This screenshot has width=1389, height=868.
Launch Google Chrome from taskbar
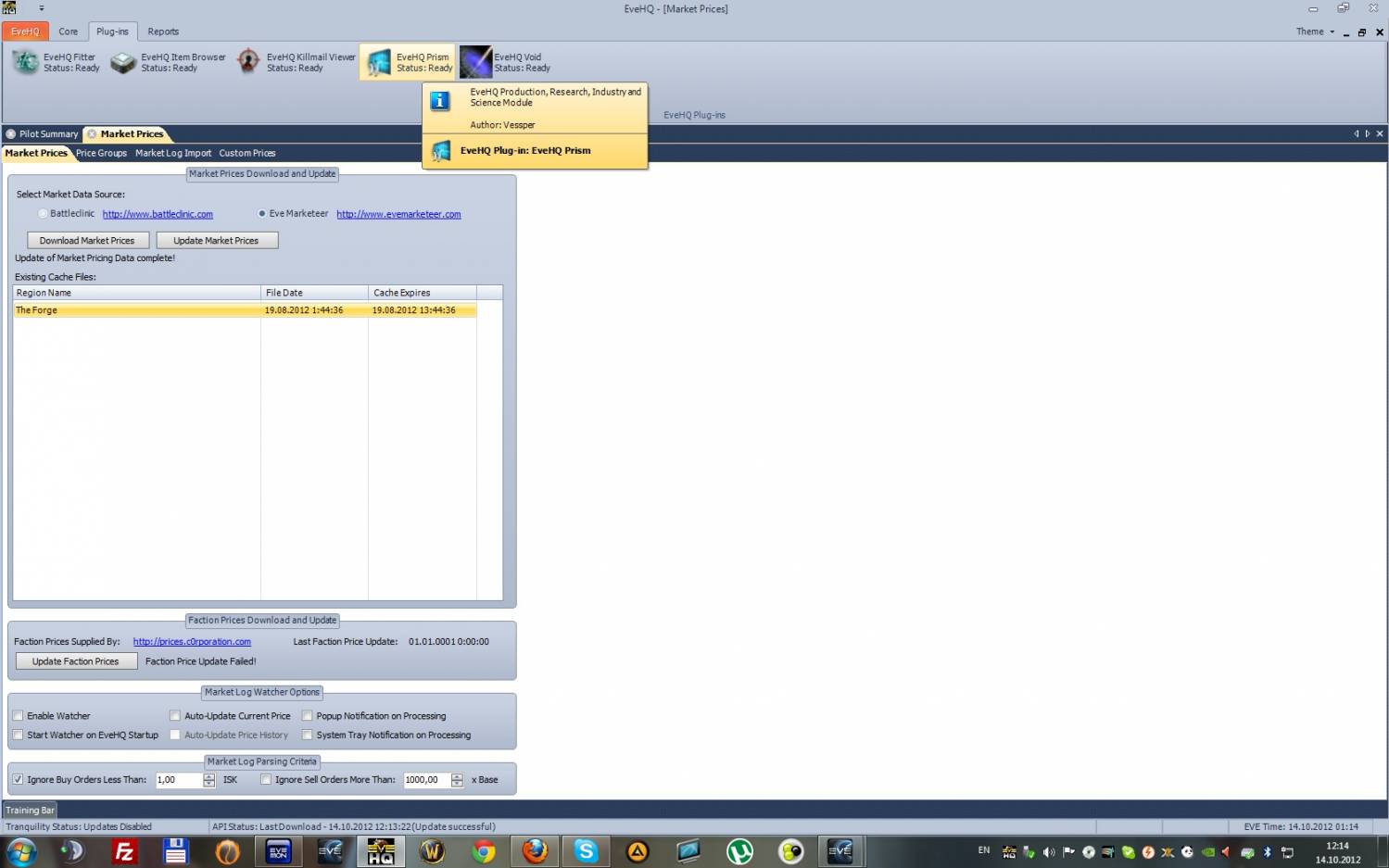pyautogui.click(x=483, y=851)
